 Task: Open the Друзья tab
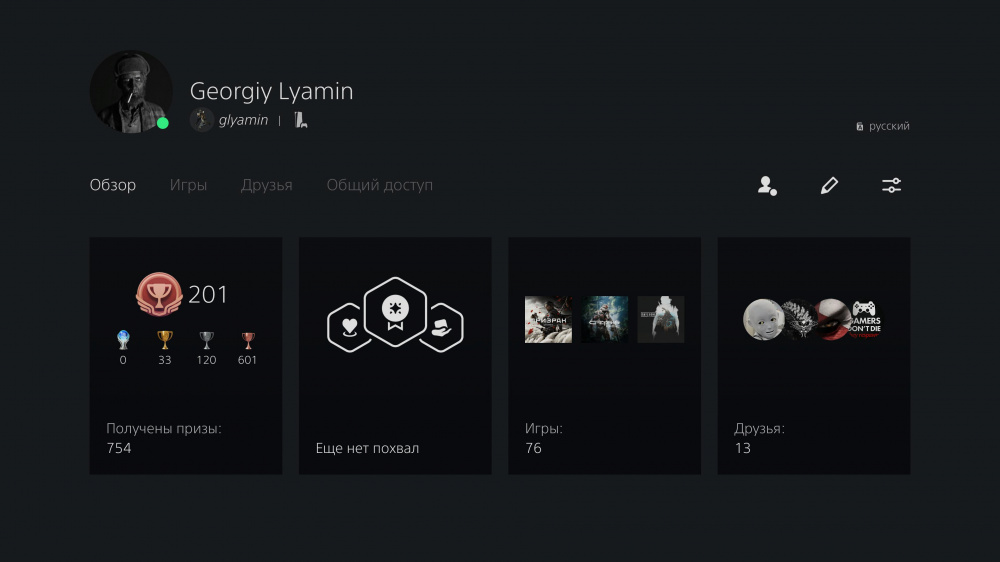click(x=267, y=185)
